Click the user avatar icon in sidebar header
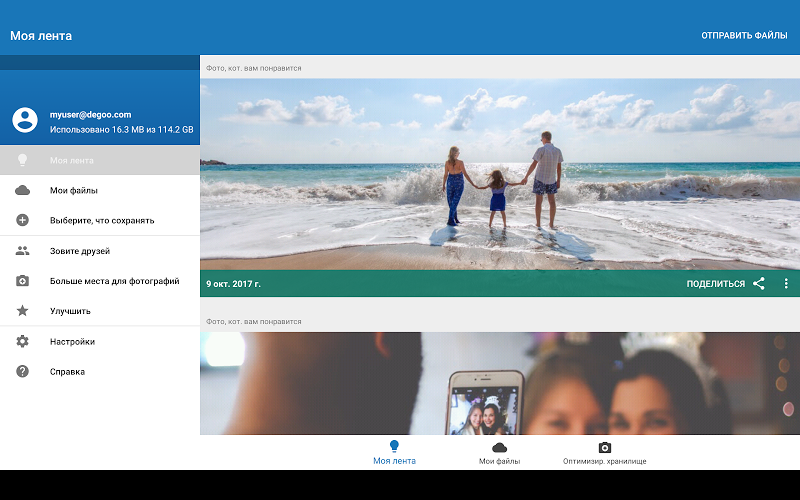This screenshot has width=800, height=500. [25, 121]
